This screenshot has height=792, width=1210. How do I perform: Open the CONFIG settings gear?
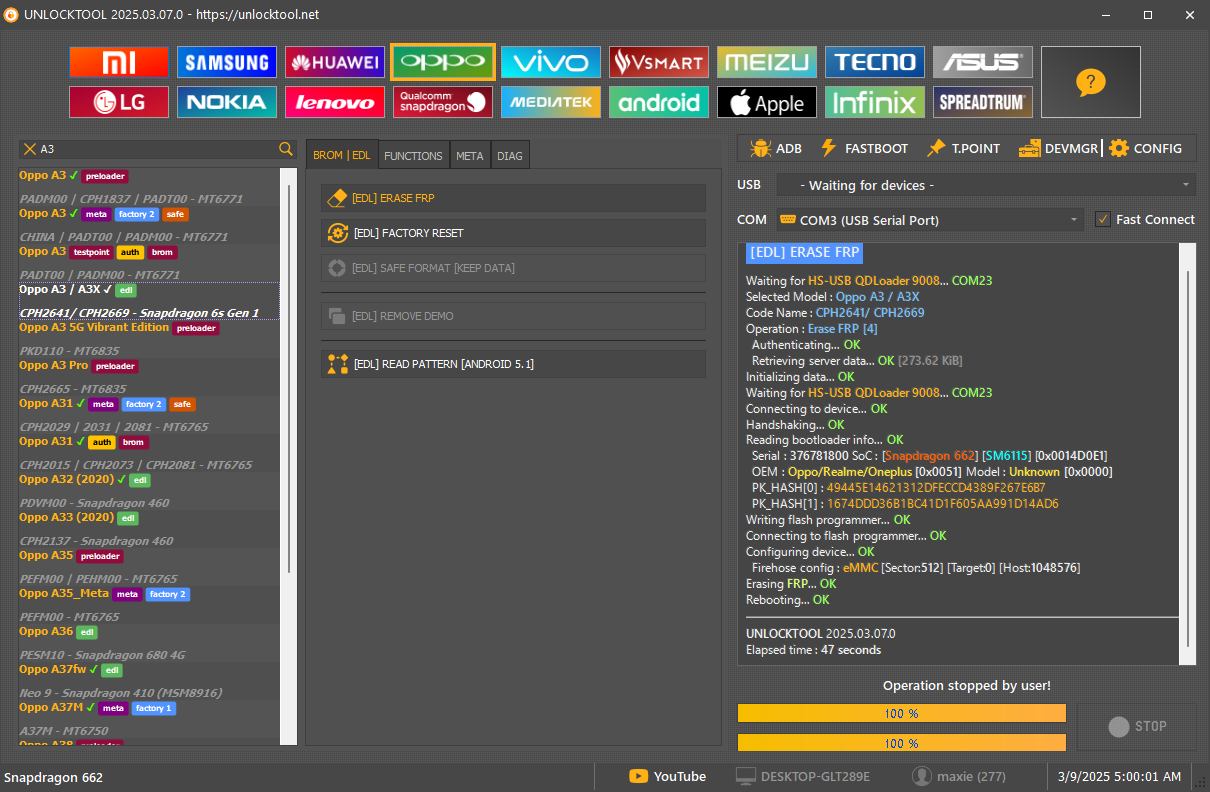(1145, 148)
